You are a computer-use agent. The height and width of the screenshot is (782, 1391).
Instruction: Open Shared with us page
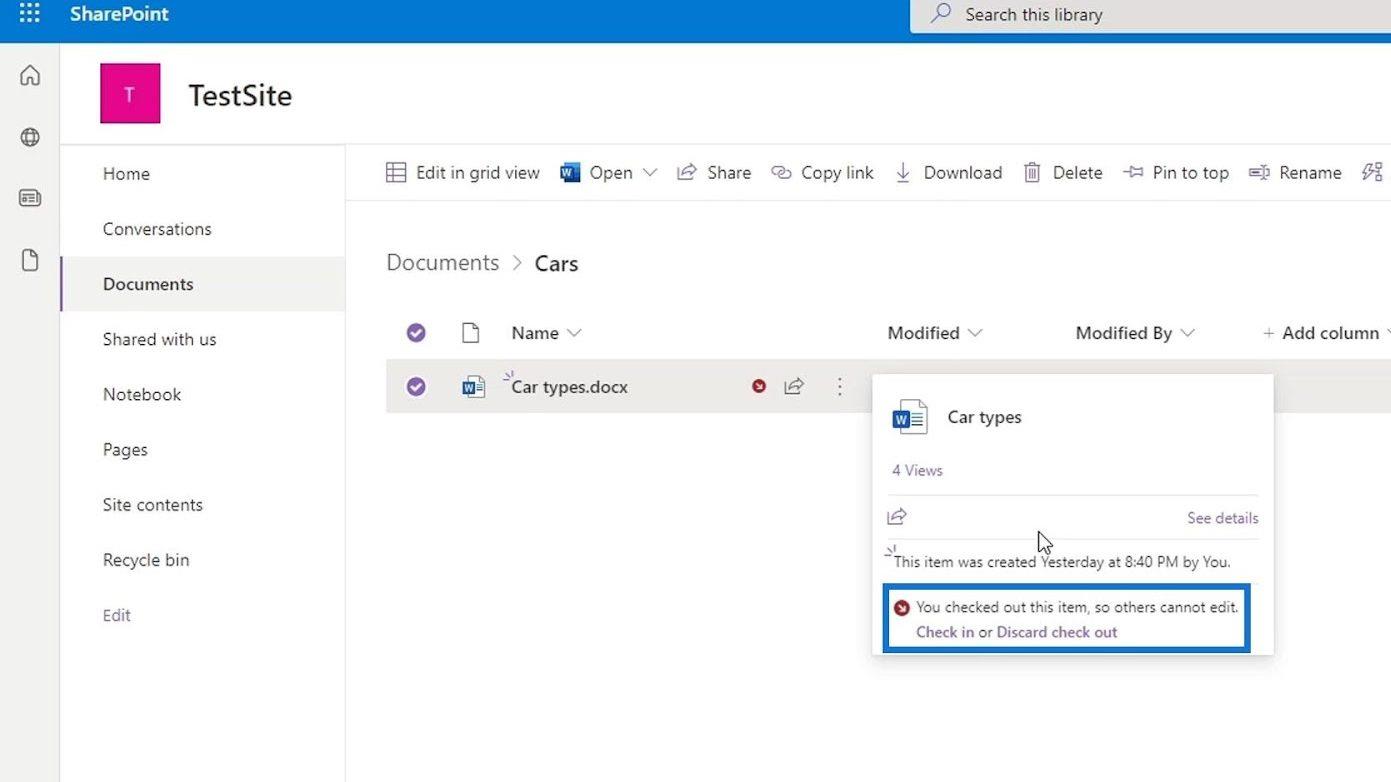[159, 339]
